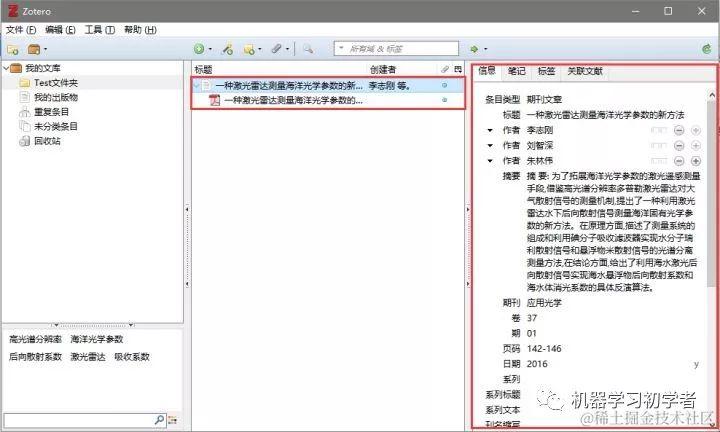The image size is (720, 432).
Task: Open creator type dropdown for 李志刚
Action: coord(490,131)
